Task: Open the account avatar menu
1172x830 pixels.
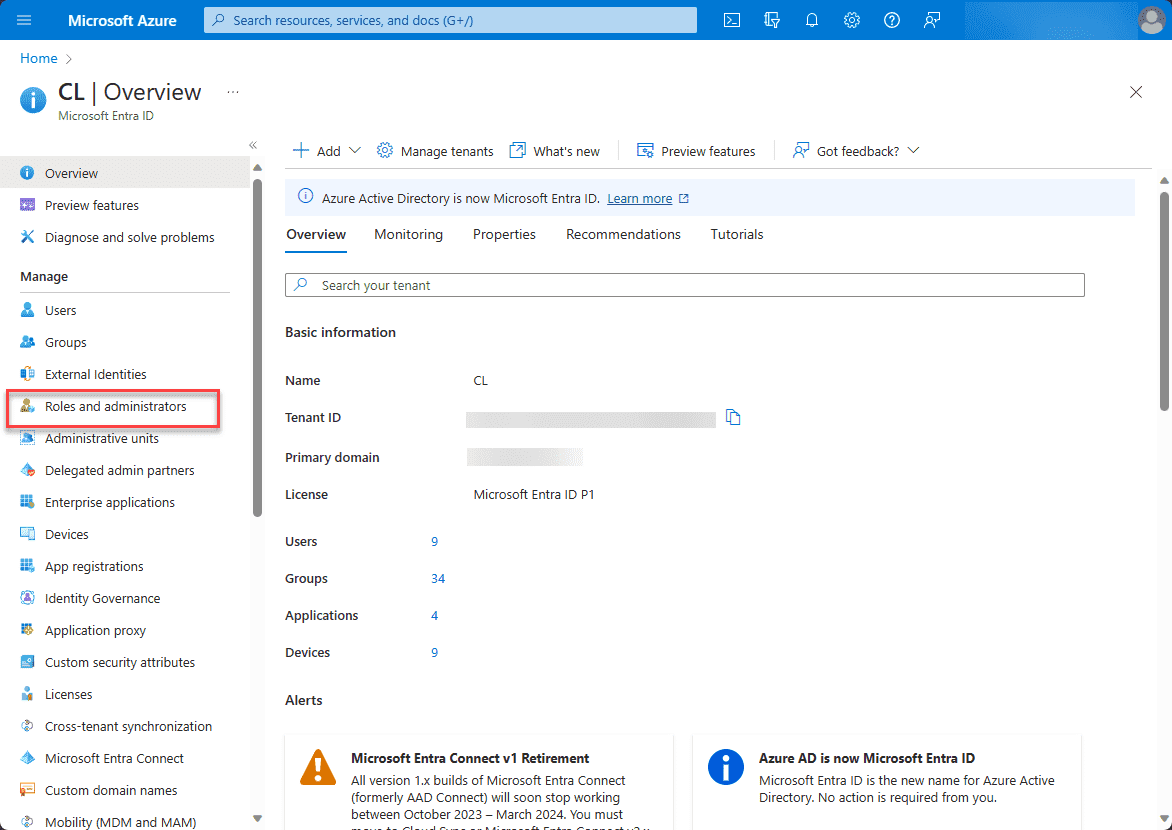Action: (x=1151, y=20)
